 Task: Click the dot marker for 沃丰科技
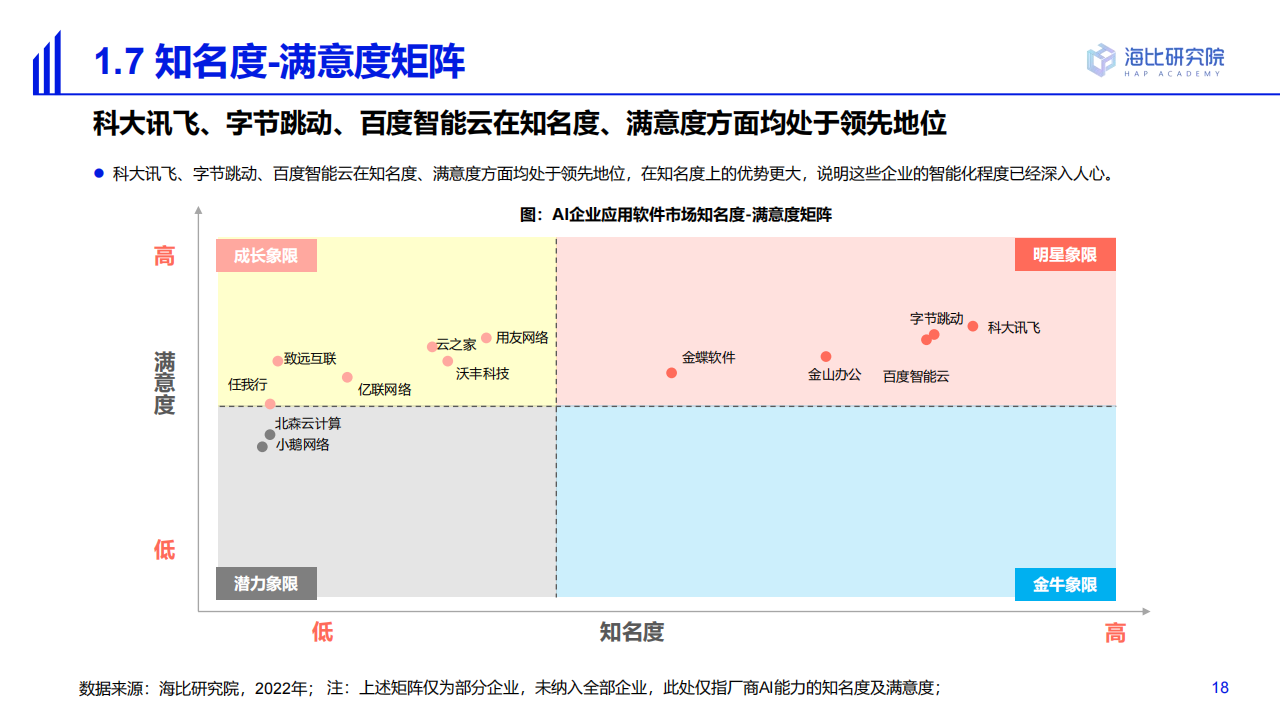pos(447,361)
